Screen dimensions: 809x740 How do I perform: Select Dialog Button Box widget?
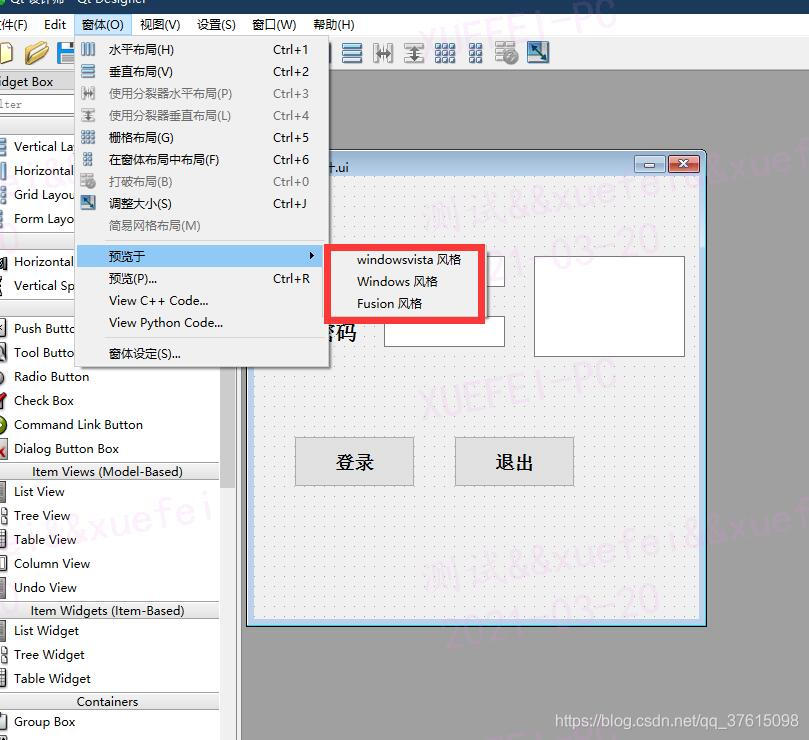[x=66, y=449]
